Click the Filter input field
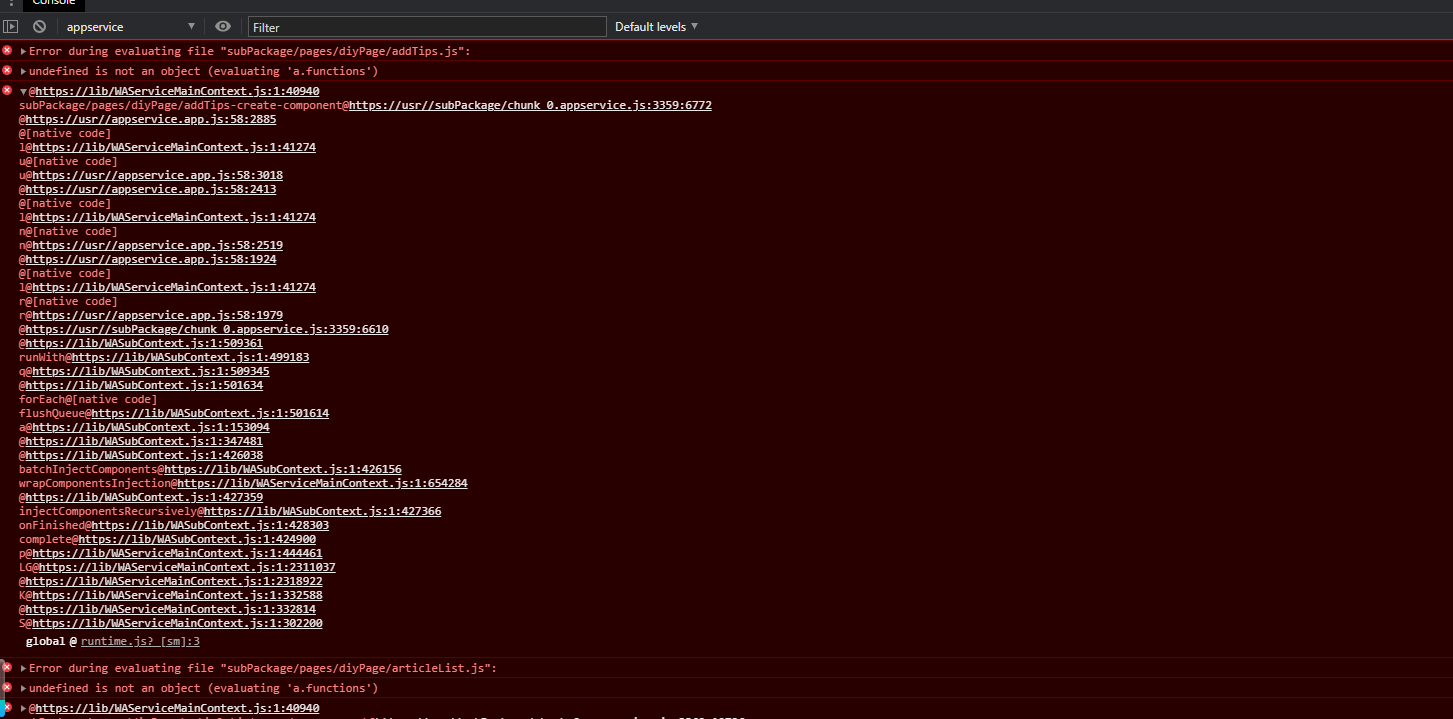The image size is (1453, 719). pos(427,27)
